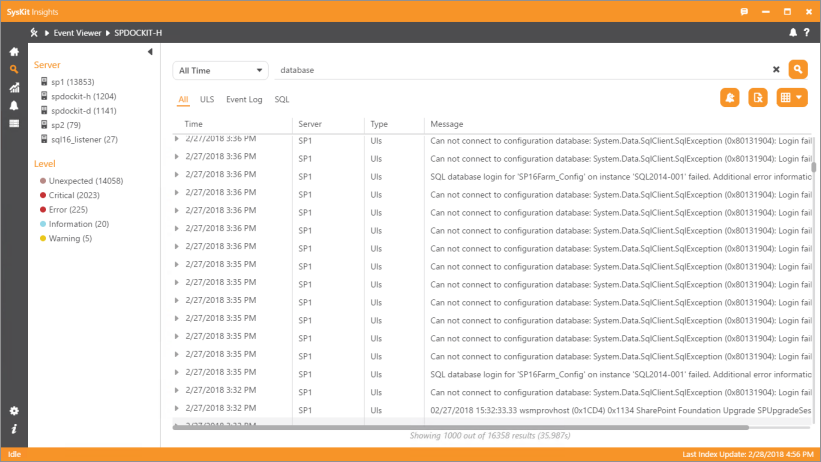
Task: Switch to the All tab
Action: click(183, 100)
